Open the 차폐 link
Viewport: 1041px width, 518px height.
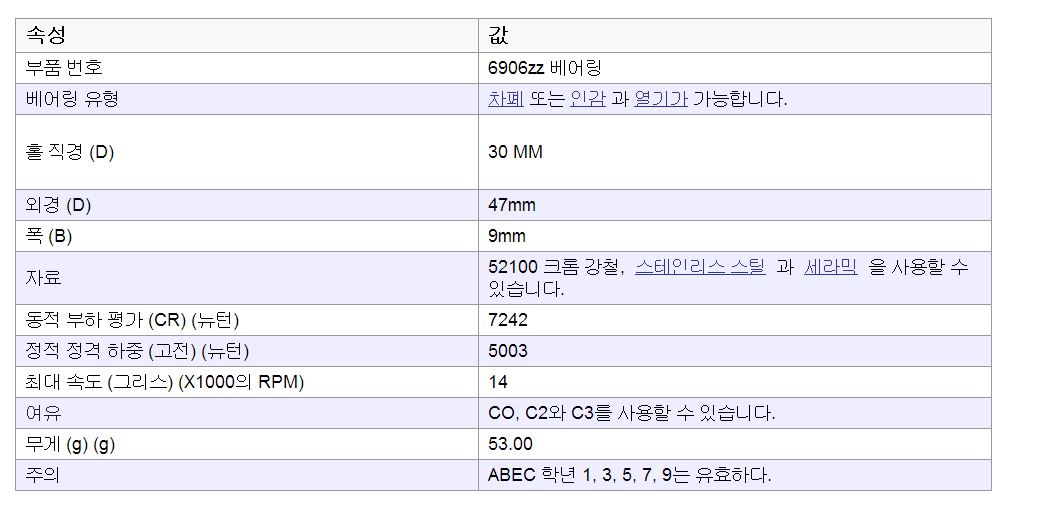[x=506, y=100]
